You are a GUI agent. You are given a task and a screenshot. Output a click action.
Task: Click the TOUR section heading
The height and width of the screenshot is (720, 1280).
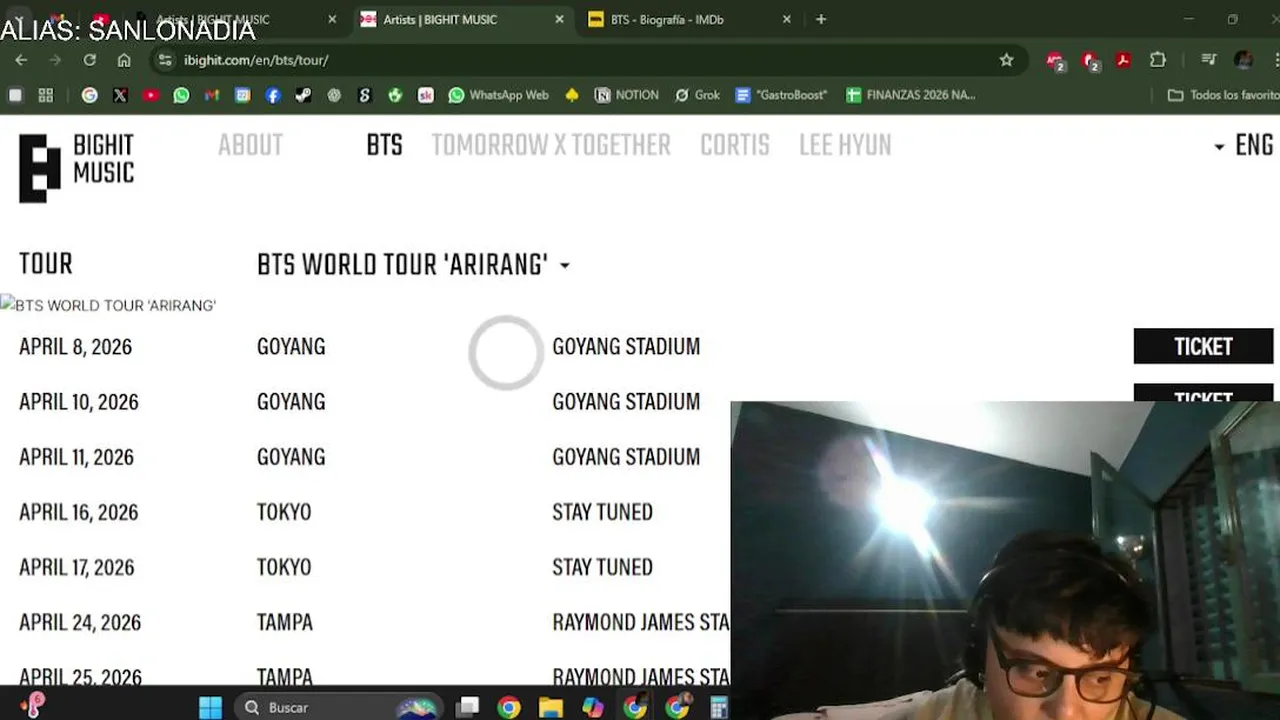click(x=46, y=264)
